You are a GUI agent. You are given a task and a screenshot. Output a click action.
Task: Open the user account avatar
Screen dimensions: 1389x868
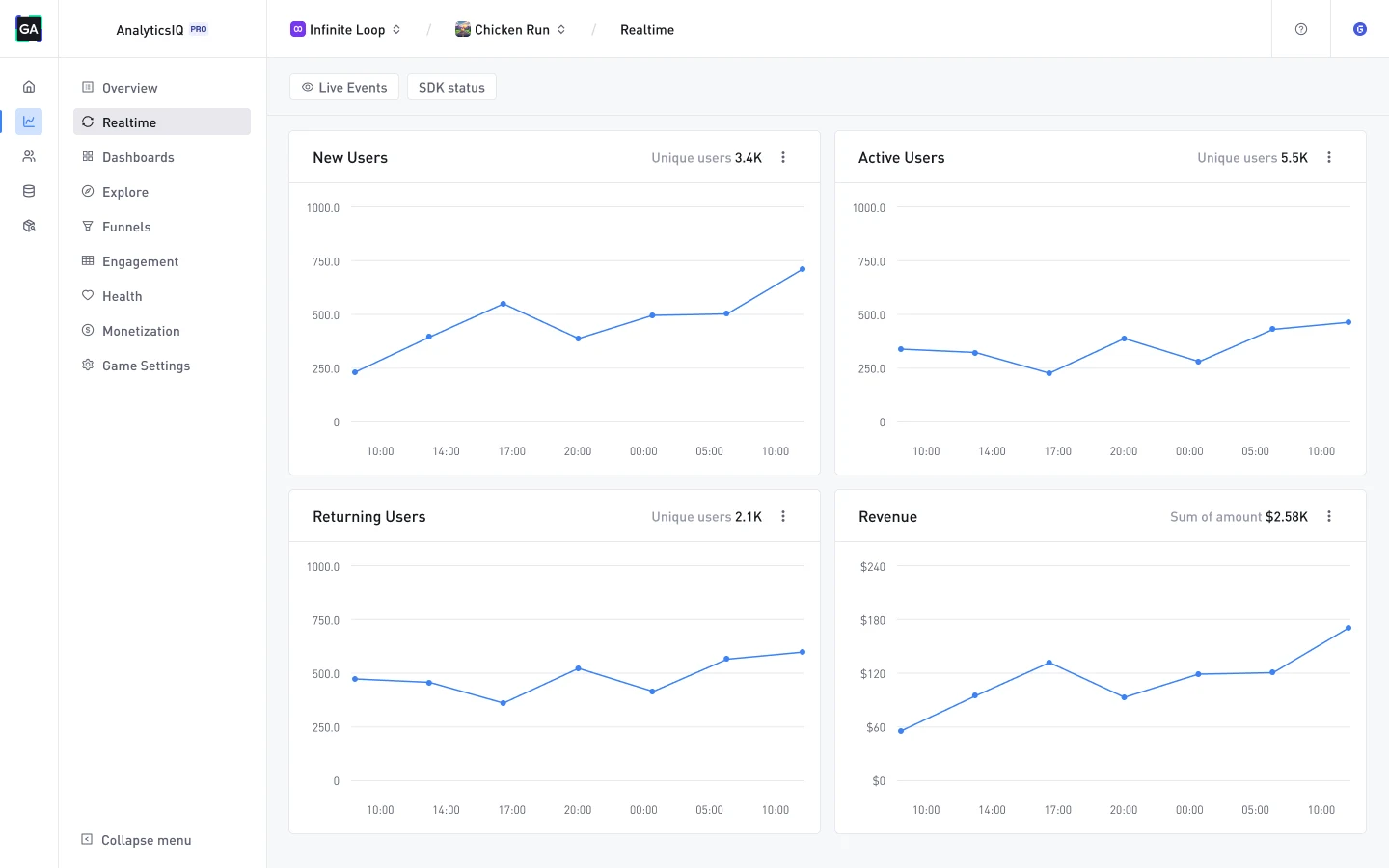pyautogui.click(x=1360, y=29)
